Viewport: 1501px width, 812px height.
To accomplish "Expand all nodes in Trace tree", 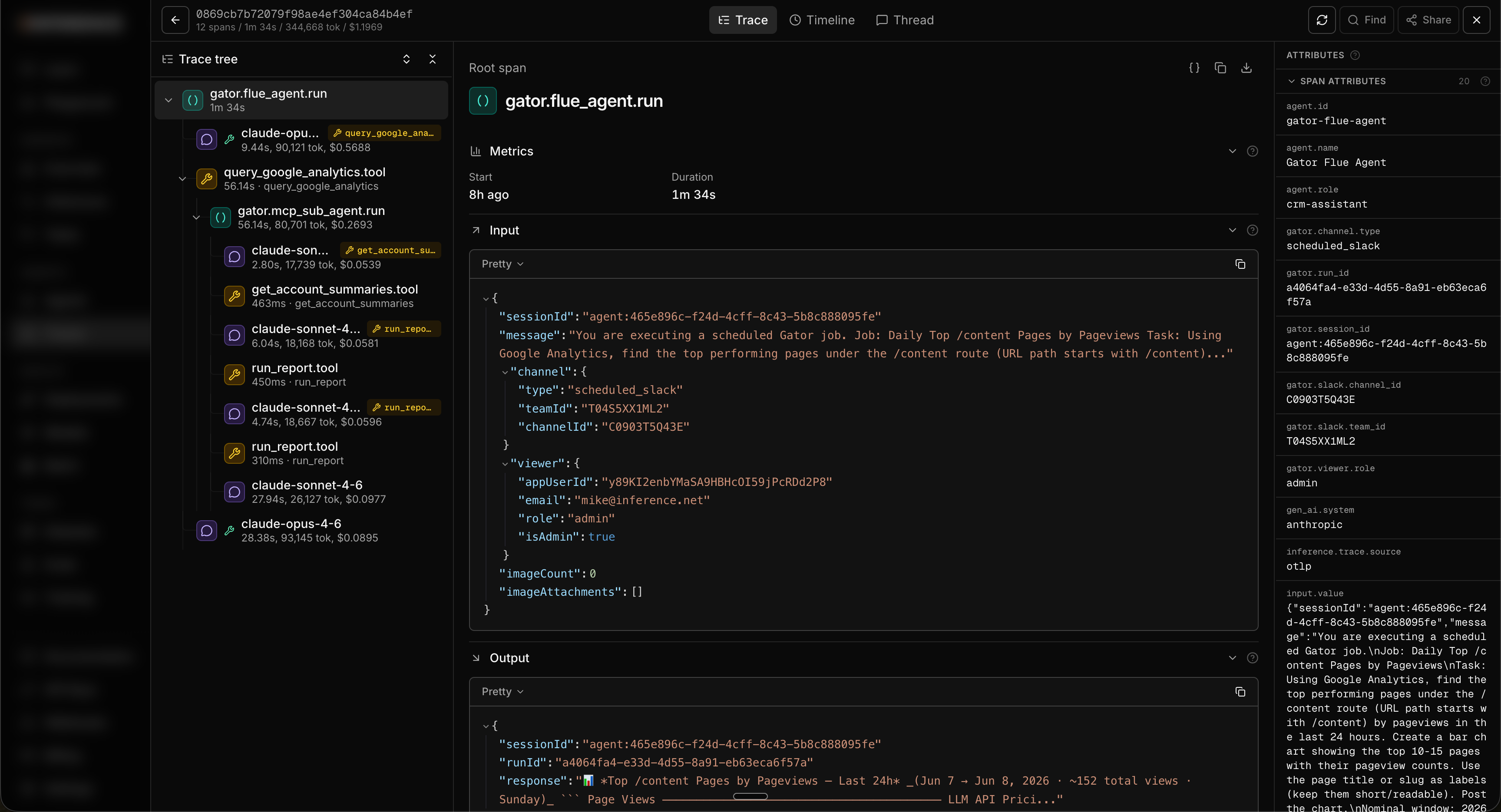I will tap(406, 59).
